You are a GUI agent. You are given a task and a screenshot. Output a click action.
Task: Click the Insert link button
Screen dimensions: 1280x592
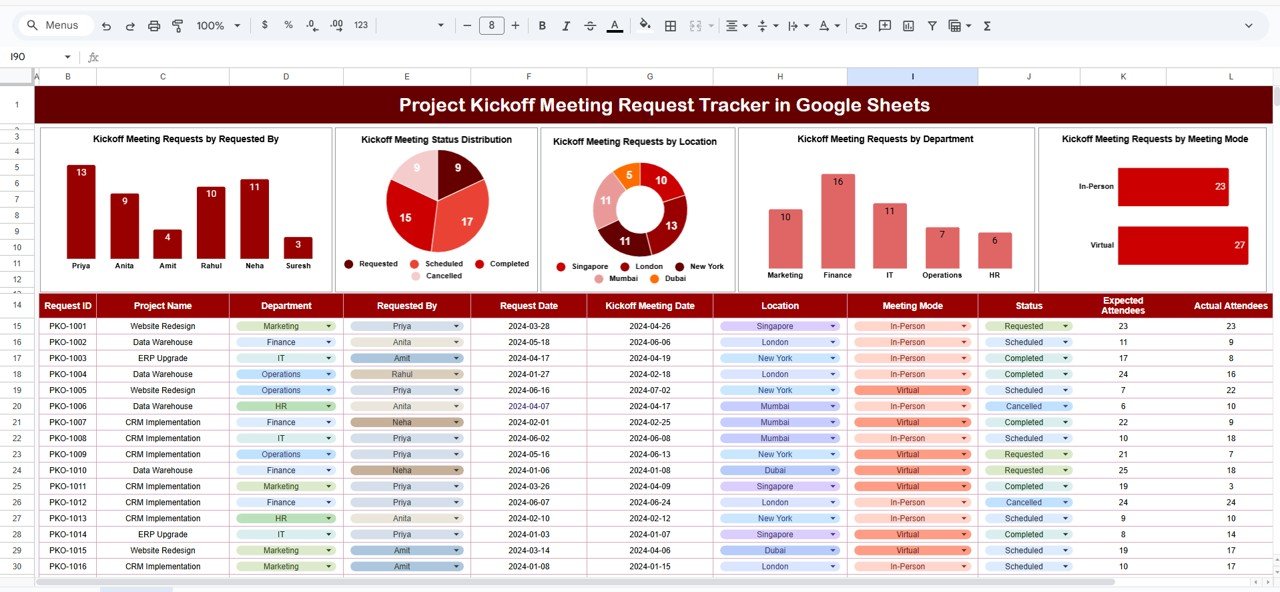(860, 25)
